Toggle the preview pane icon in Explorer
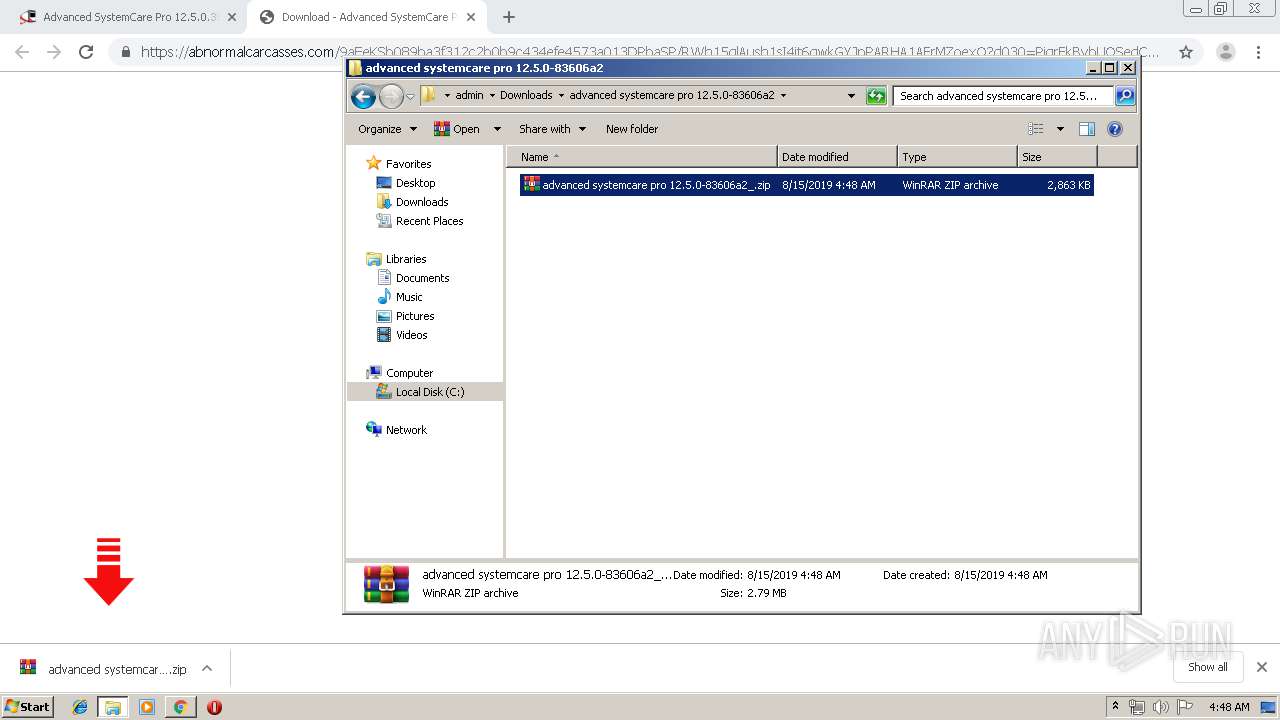This screenshot has width=1280, height=720. [x=1087, y=129]
